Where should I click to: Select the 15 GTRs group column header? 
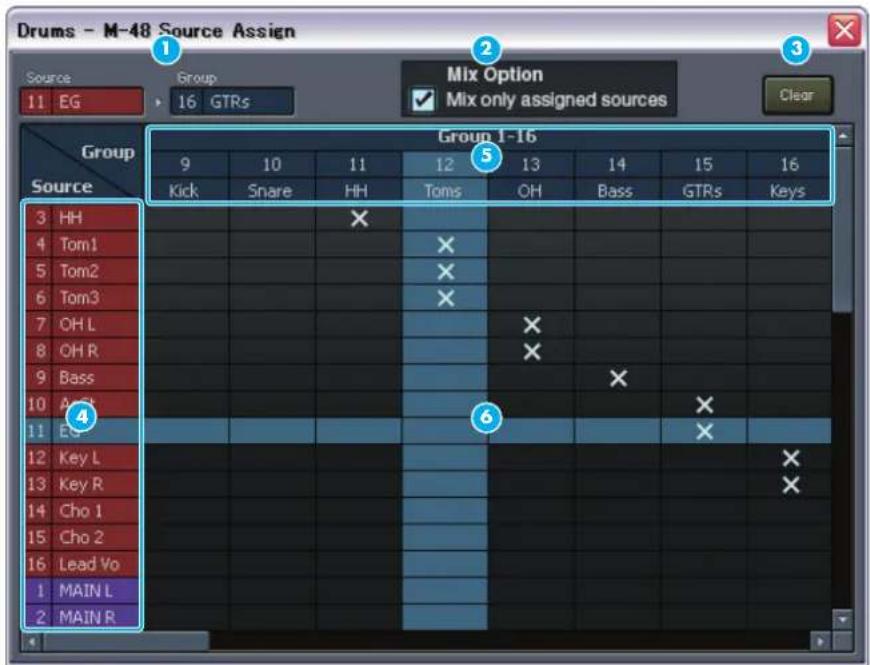coord(704,177)
